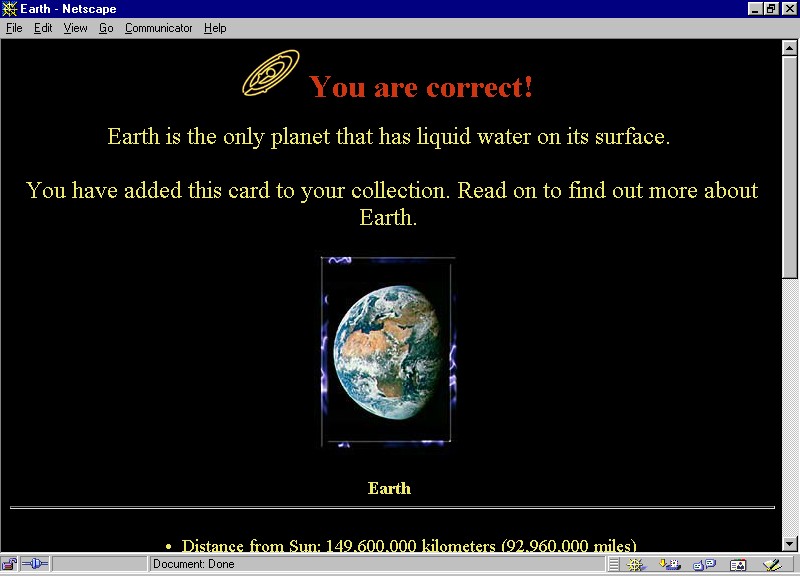Click the solar system orbit logo
This screenshot has height=576, width=800.
tap(271, 74)
